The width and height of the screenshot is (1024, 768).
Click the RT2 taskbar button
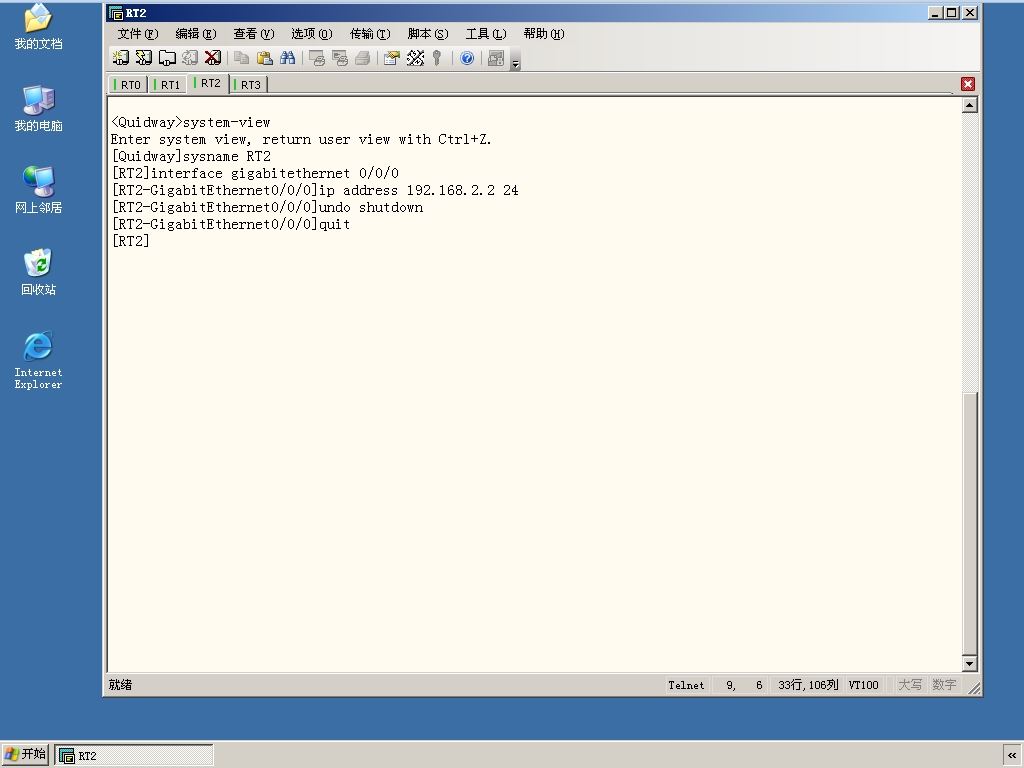point(134,756)
